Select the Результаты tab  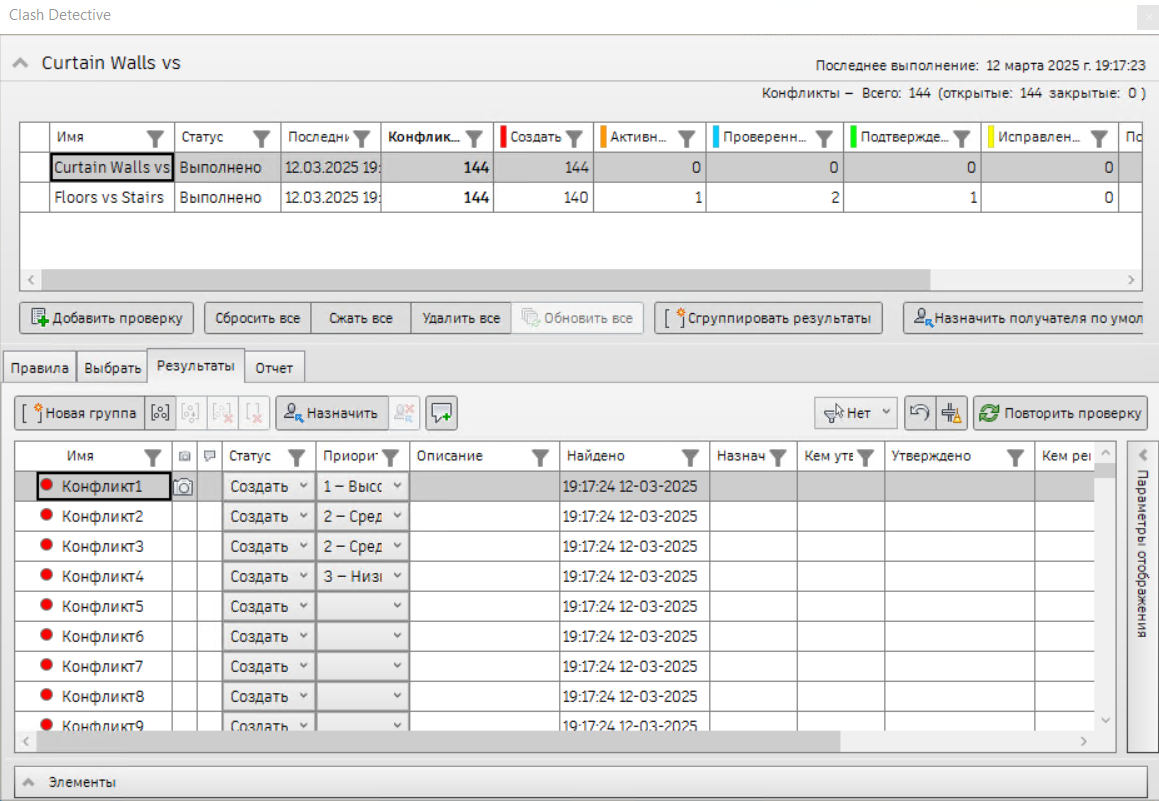click(196, 366)
